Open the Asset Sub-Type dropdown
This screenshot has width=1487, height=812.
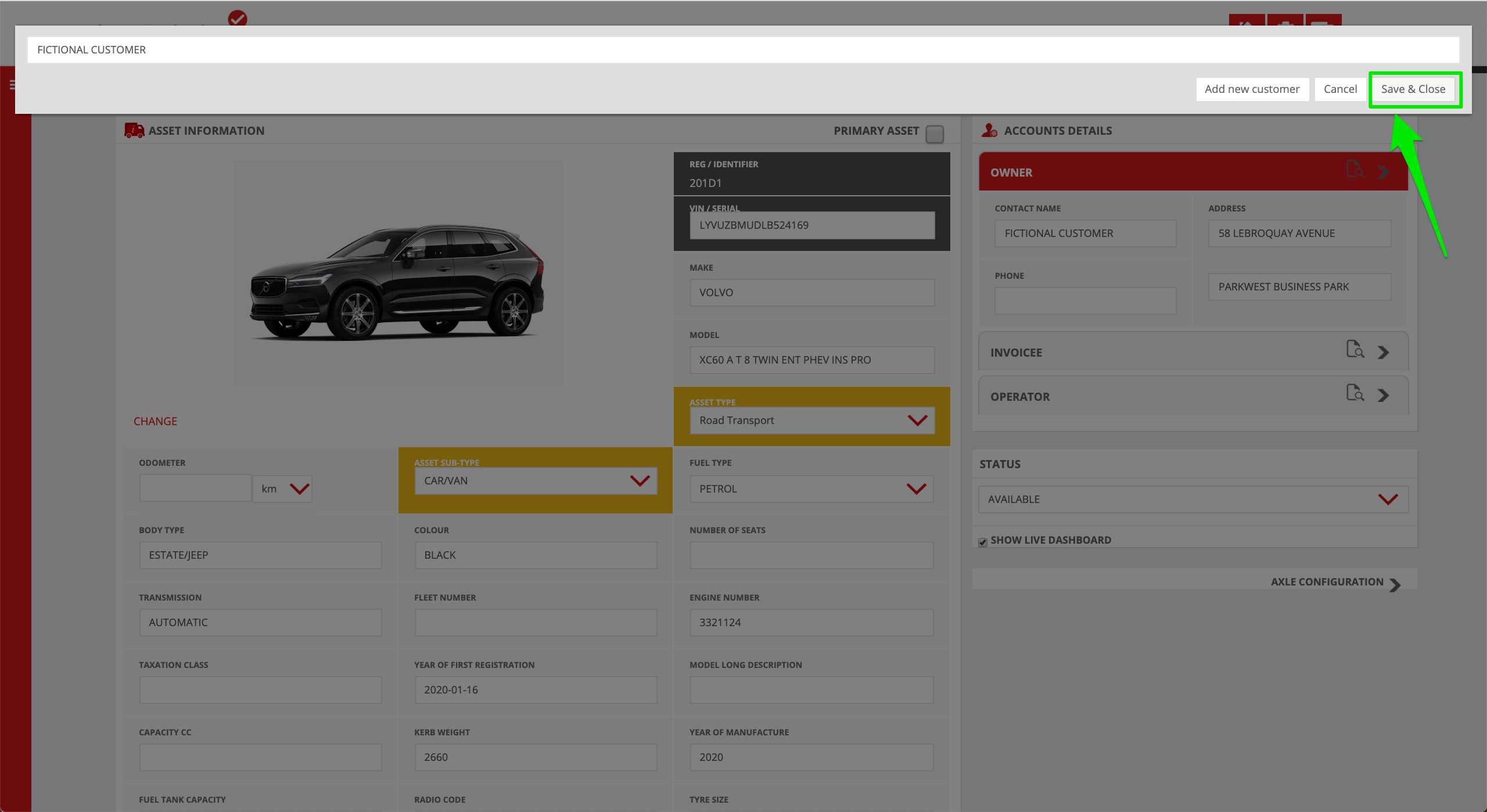click(536, 481)
